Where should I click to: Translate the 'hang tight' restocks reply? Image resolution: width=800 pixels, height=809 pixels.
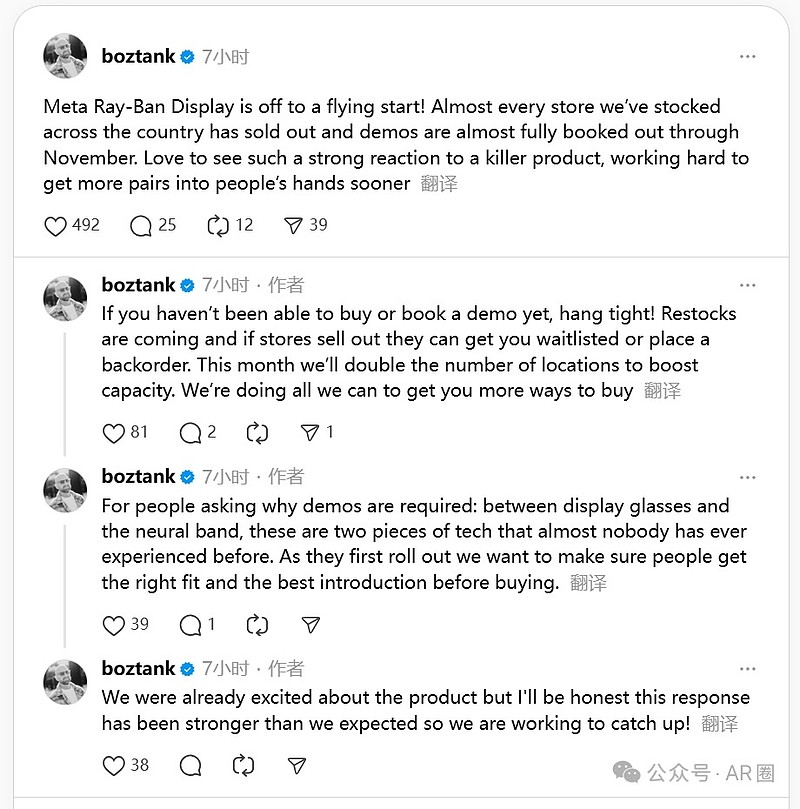click(662, 391)
